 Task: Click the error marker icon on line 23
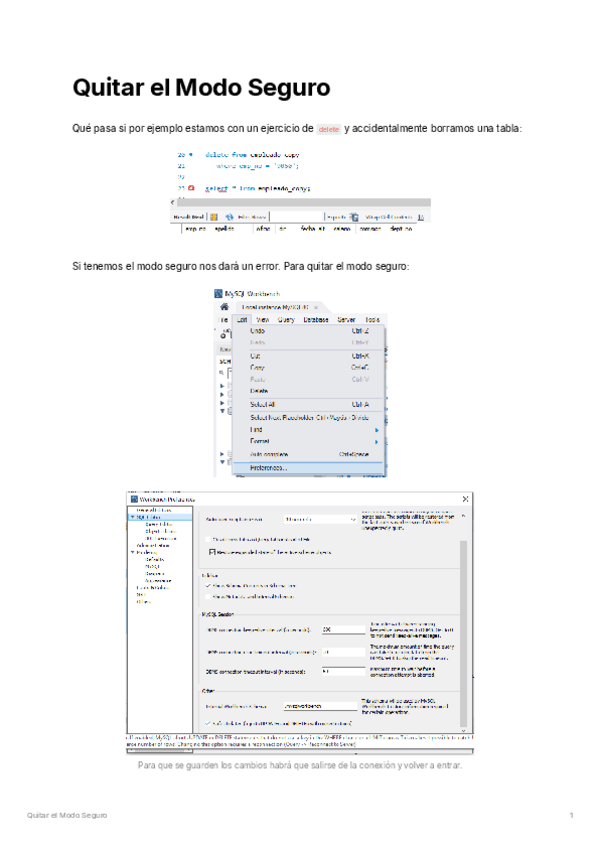click(x=191, y=188)
